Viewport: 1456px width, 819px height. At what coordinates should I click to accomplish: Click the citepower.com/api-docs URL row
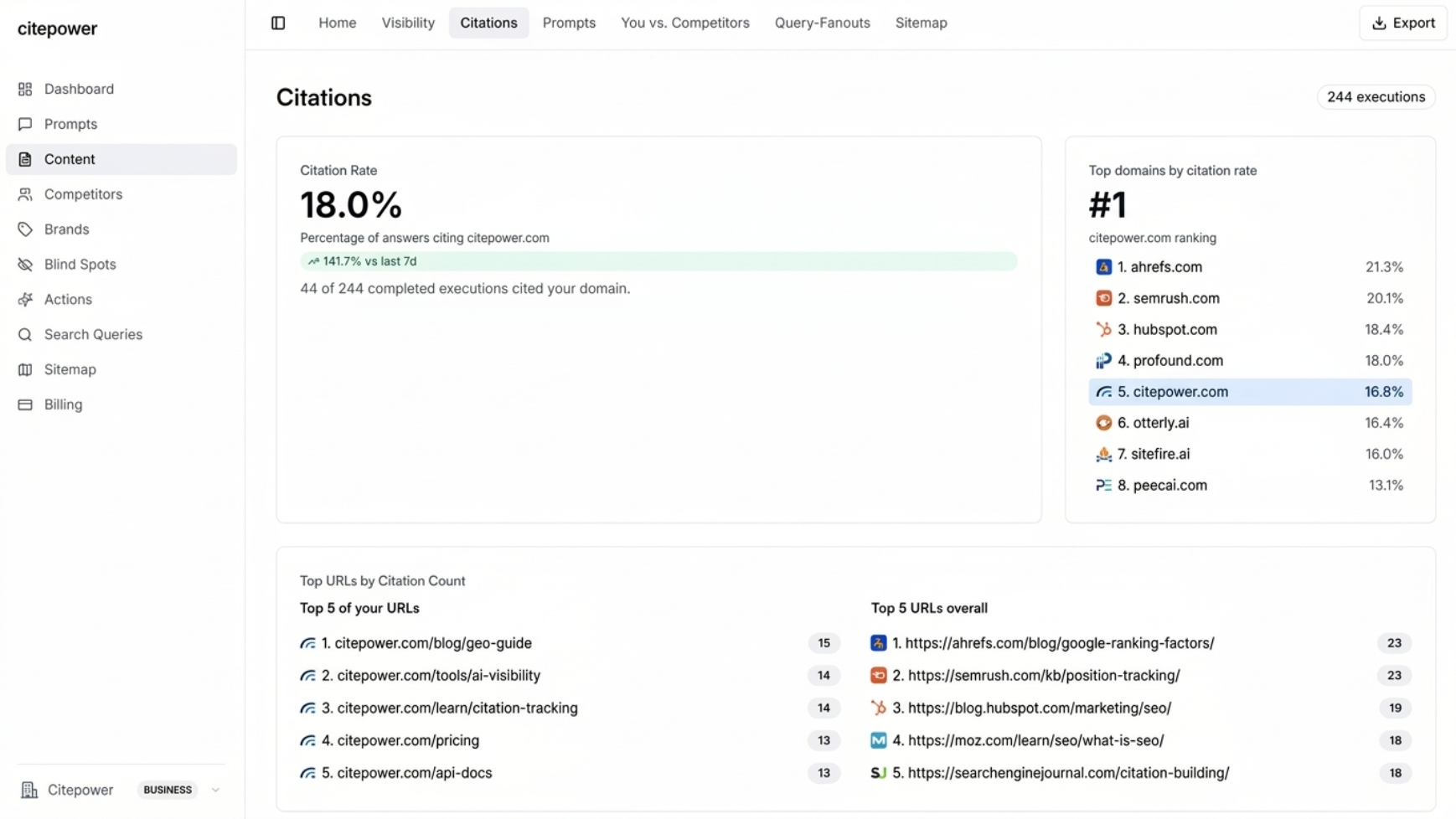(570, 773)
